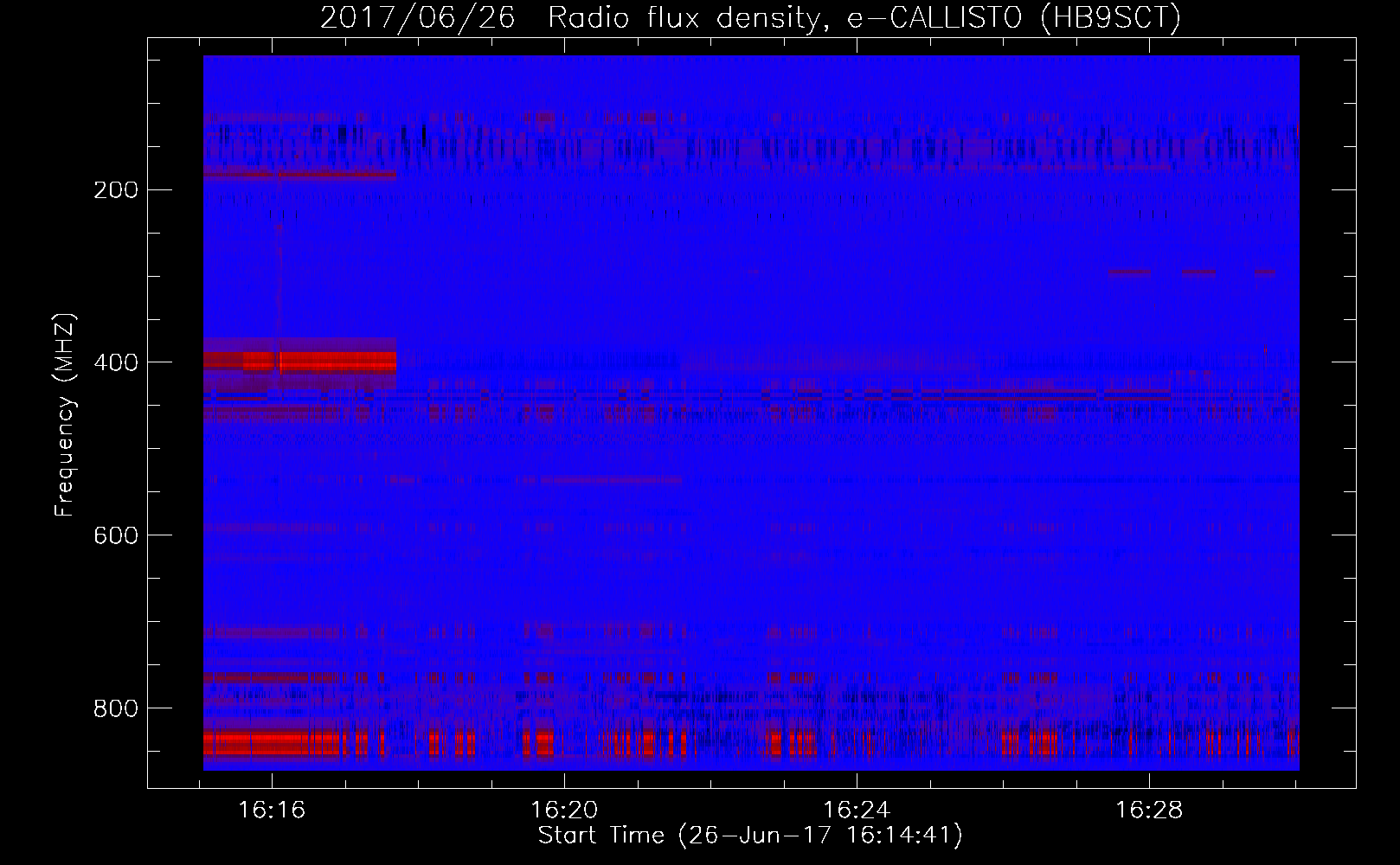The image size is (1400, 865).
Task: Click the 16:28 time tick label
Action: (1149, 811)
